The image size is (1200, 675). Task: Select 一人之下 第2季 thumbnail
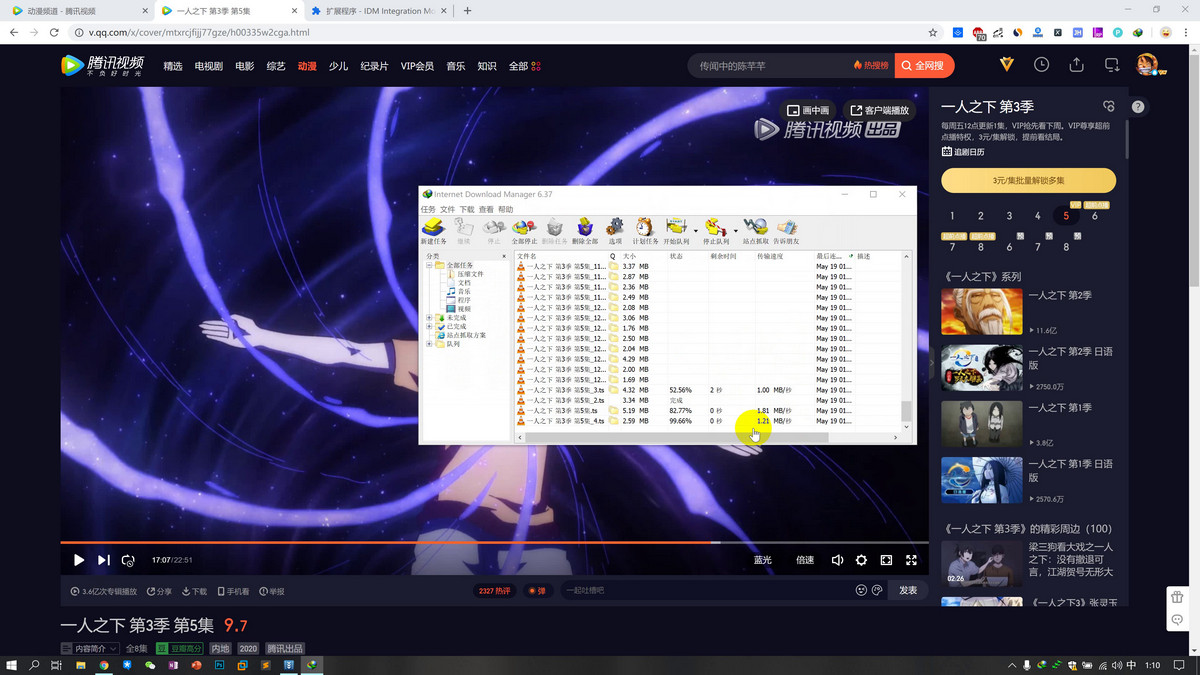click(x=981, y=312)
